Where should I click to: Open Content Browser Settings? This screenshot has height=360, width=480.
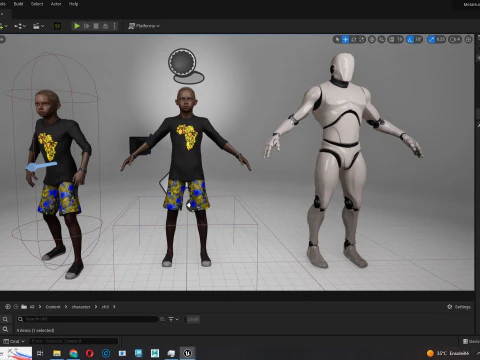click(x=459, y=307)
